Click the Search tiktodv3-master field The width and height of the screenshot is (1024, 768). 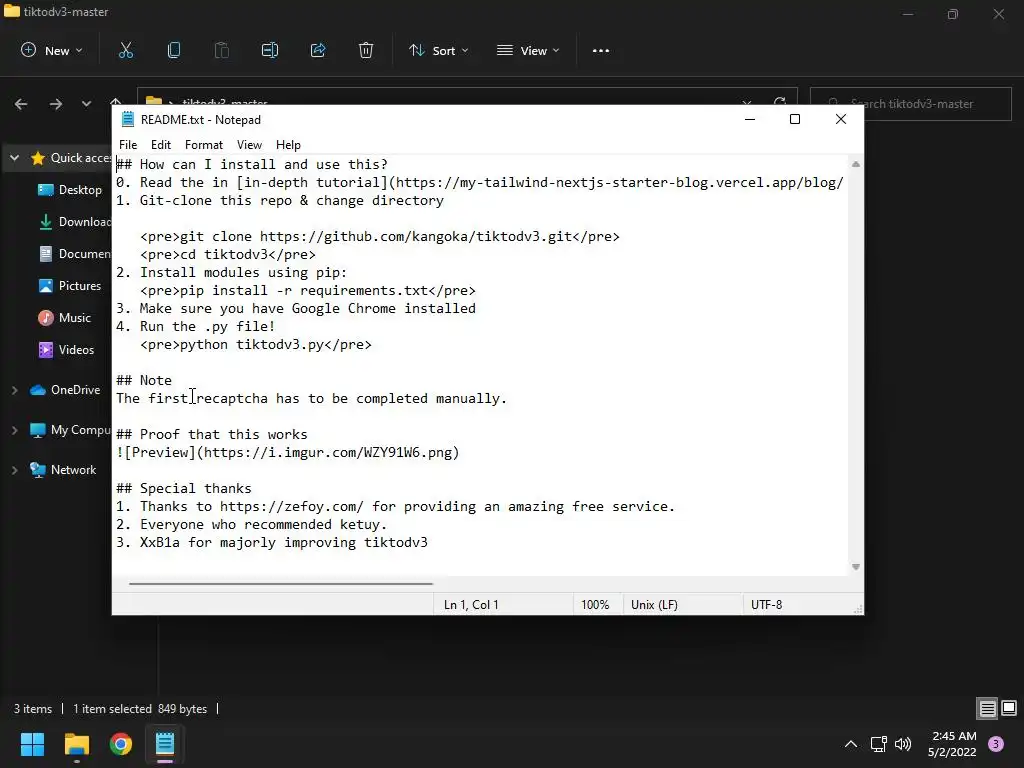pyautogui.click(x=910, y=104)
